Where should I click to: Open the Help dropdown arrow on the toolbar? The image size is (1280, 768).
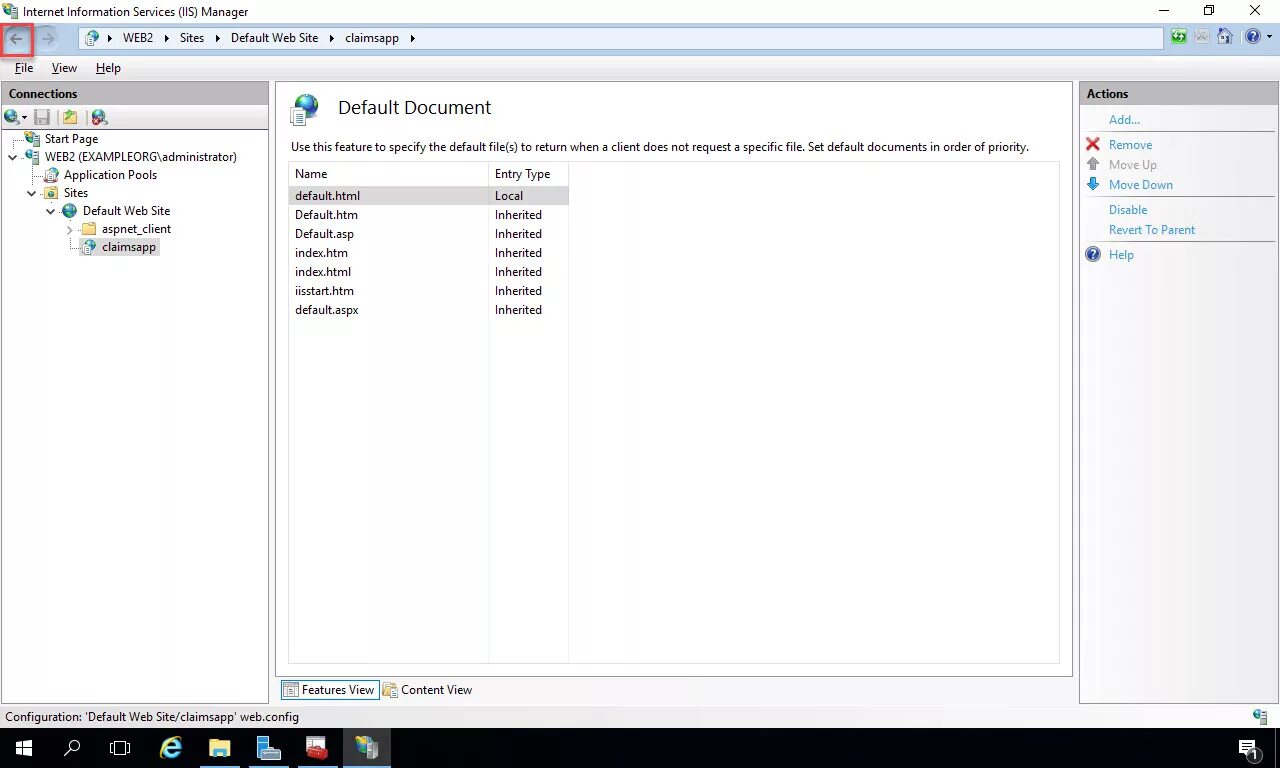tap(1268, 37)
